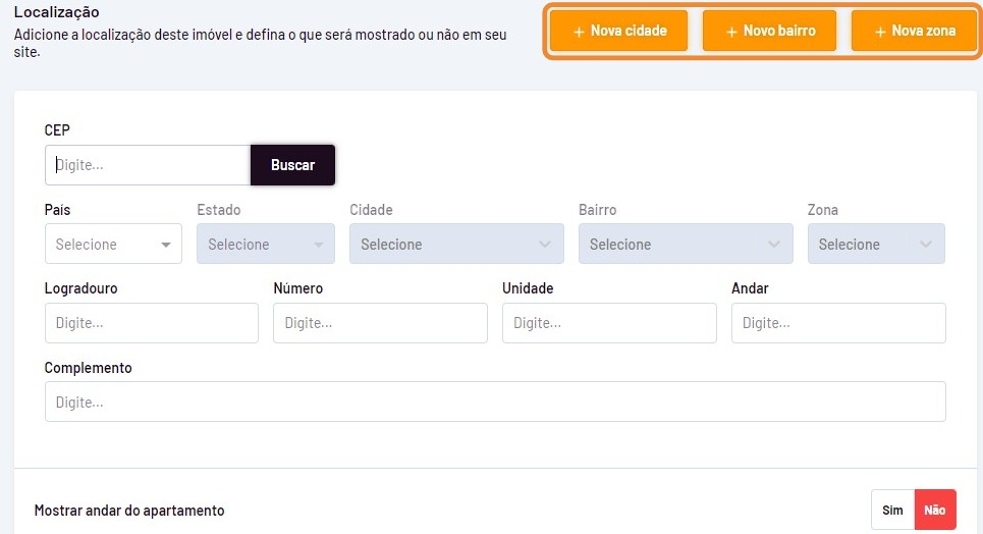Add a new city with Nova cidade
983x534 pixels.
point(619,31)
